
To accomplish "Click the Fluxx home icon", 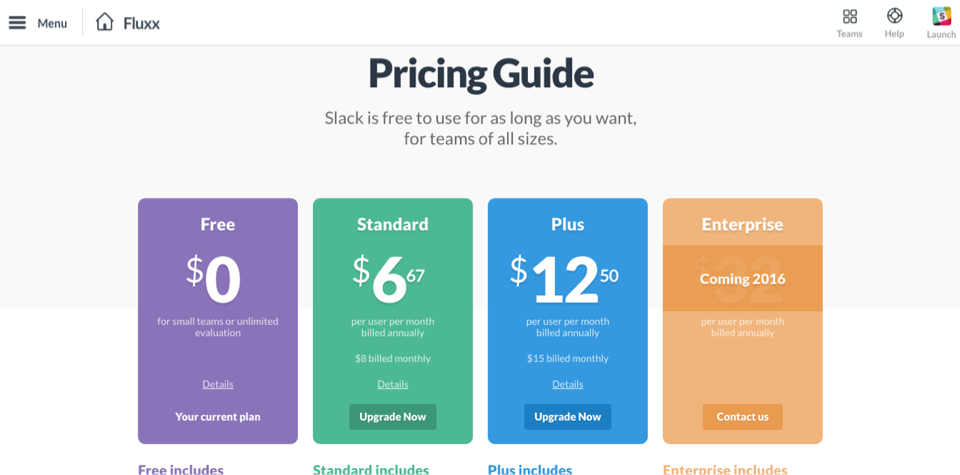I will pos(105,22).
